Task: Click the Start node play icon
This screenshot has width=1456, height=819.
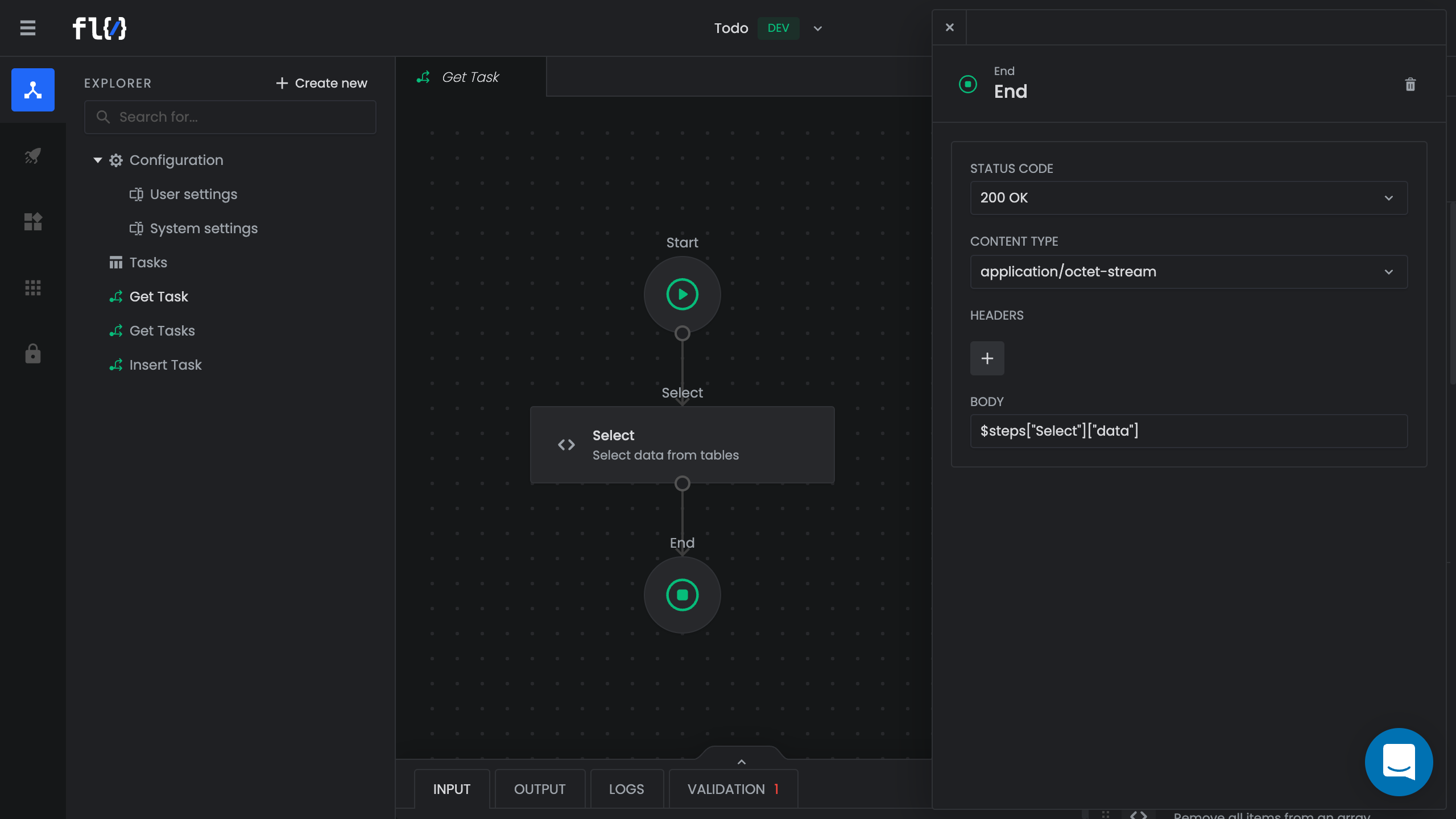Action: (x=682, y=295)
